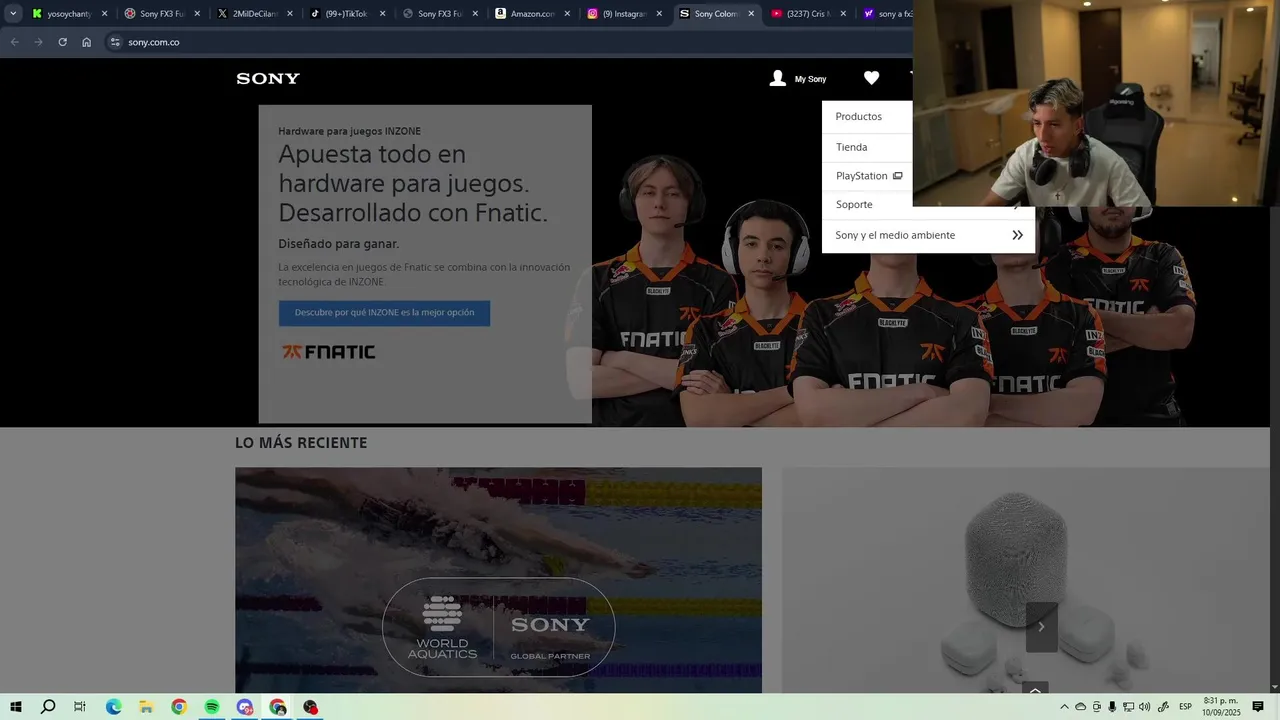The height and width of the screenshot is (720, 1280).
Task: Open the clock and date flyout
Action: (1221, 707)
